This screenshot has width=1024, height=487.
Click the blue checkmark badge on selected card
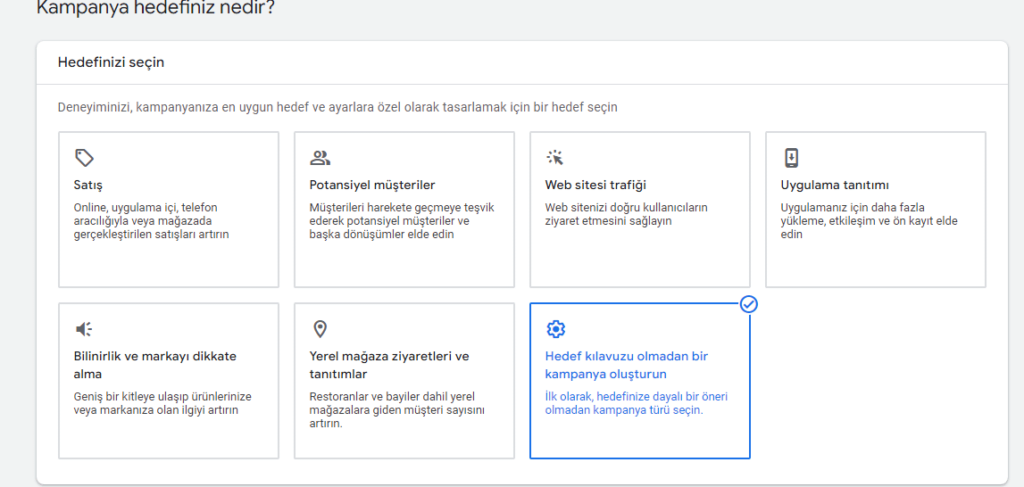click(x=748, y=304)
